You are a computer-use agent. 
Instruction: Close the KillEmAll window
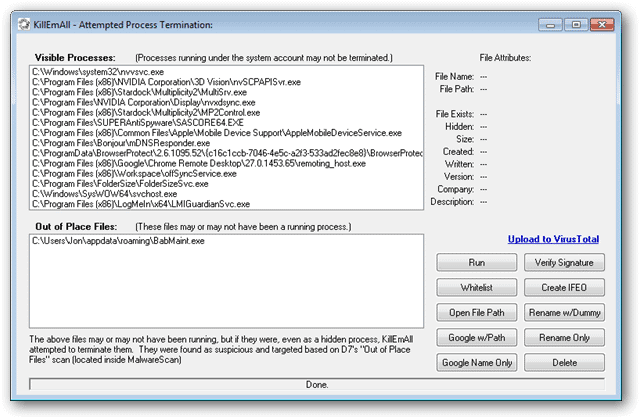point(602,25)
